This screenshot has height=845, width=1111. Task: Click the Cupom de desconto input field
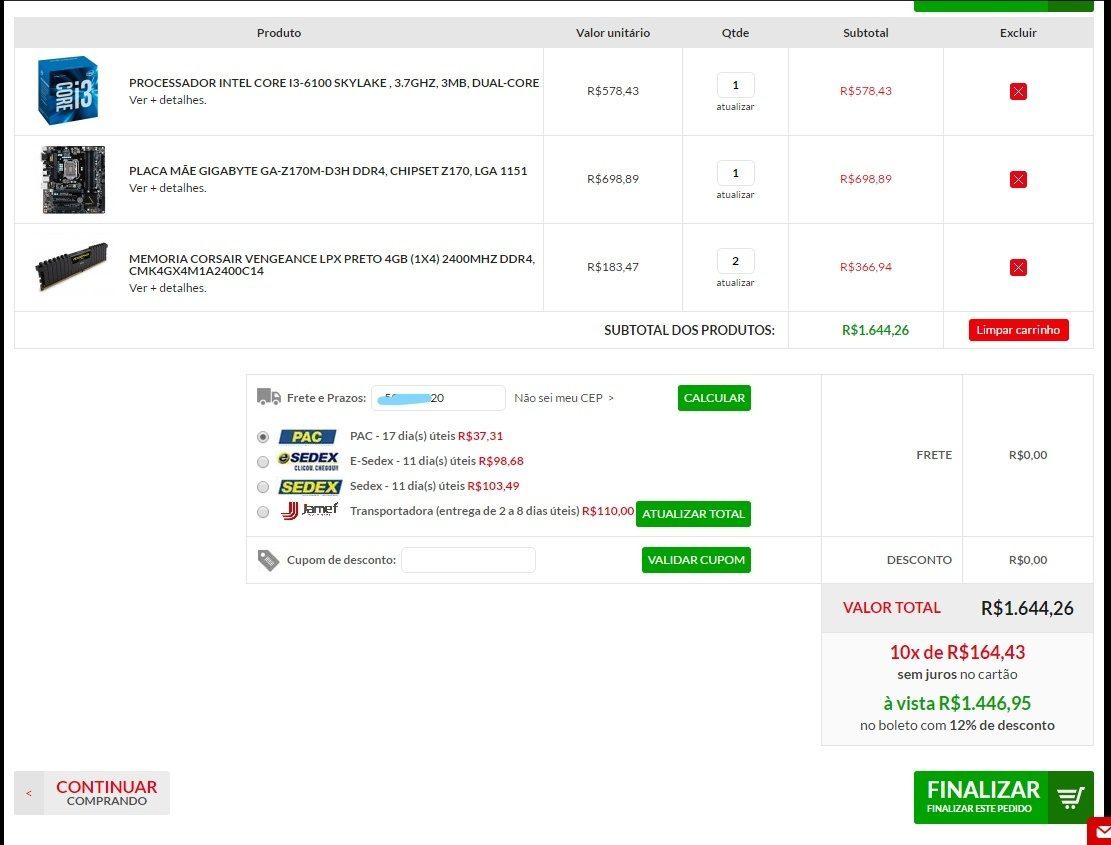tap(468, 560)
